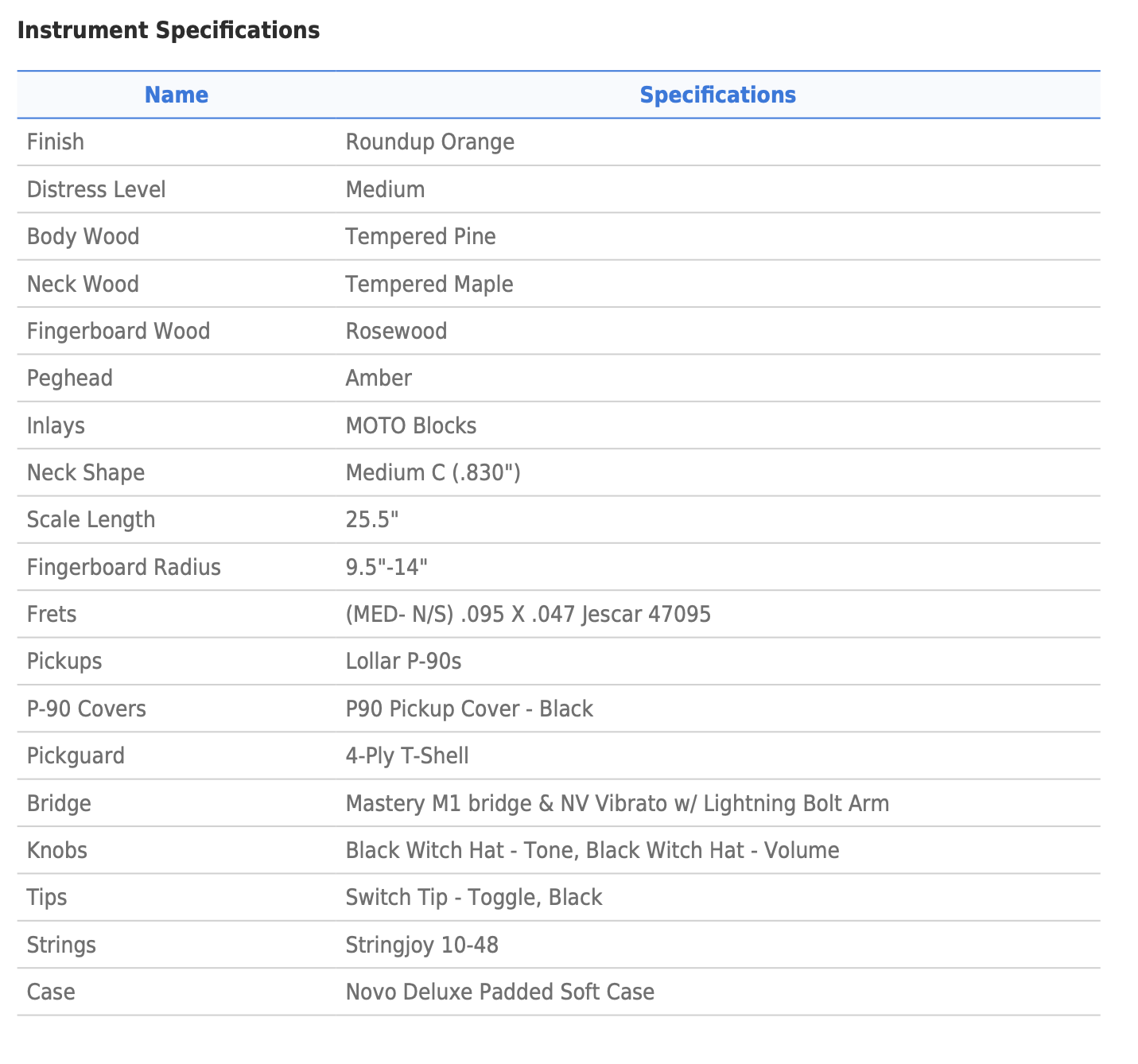
Task: Click the 'Novo Deluxe Padded Soft Case' value
Action: 500,992
